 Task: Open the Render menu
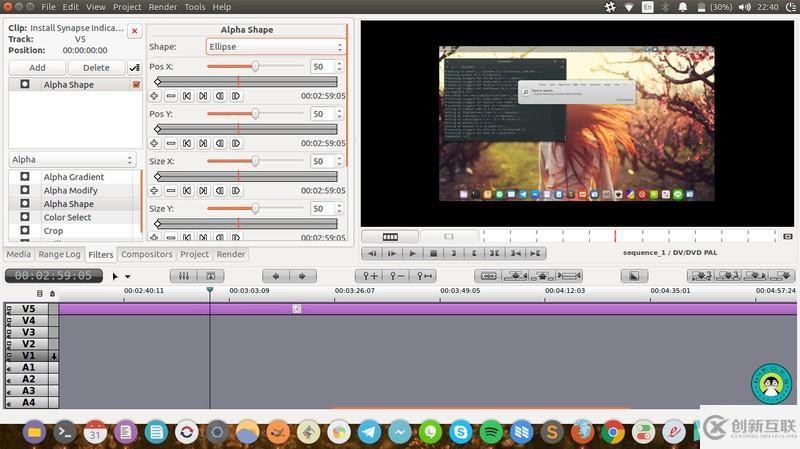click(x=163, y=7)
